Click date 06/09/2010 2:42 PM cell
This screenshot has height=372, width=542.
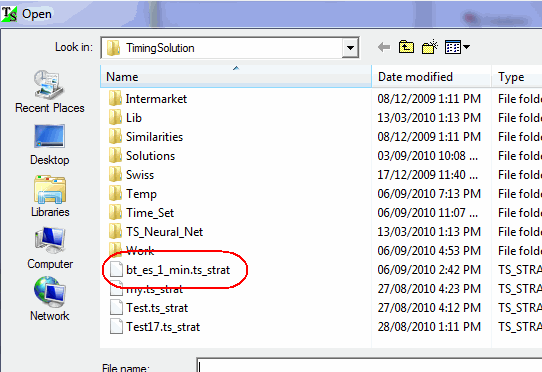pyautogui.click(x=429, y=270)
